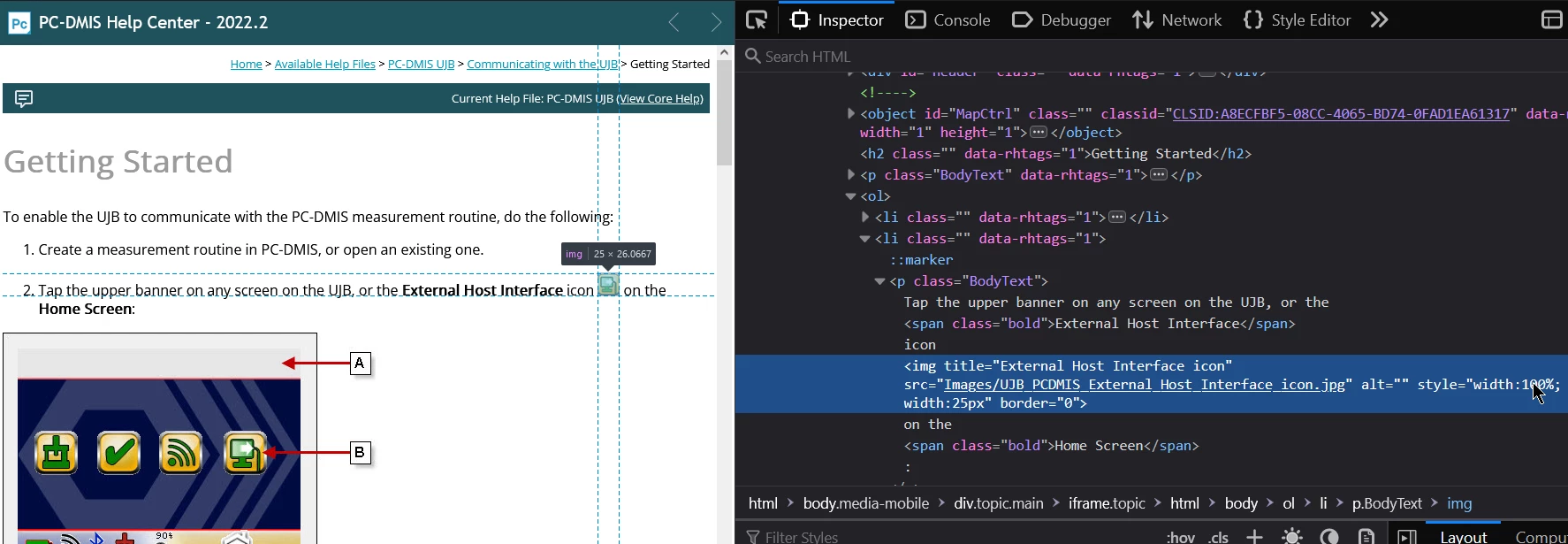Image resolution: width=1568 pixels, height=544 pixels.
Task: Select body.media-mobile in the breadcrumb bar
Action: tap(865, 503)
